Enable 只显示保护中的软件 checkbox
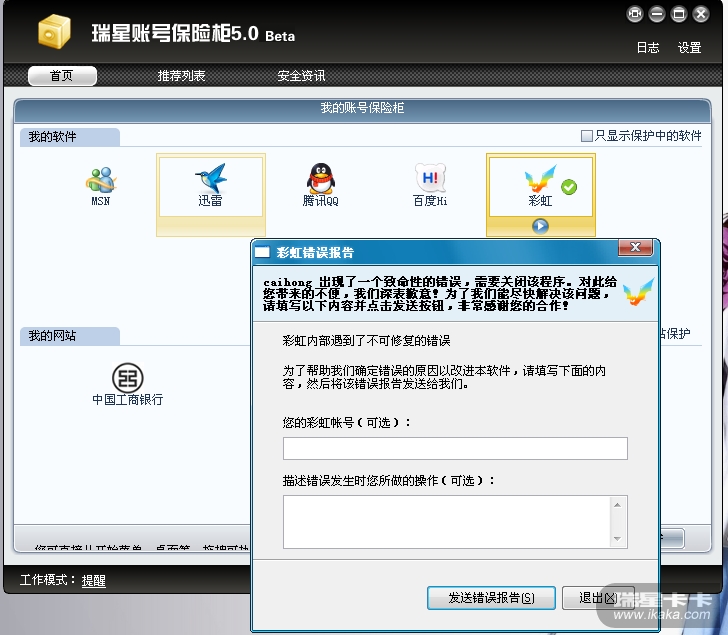This screenshot has height=635, width=728. pos(586,136)
